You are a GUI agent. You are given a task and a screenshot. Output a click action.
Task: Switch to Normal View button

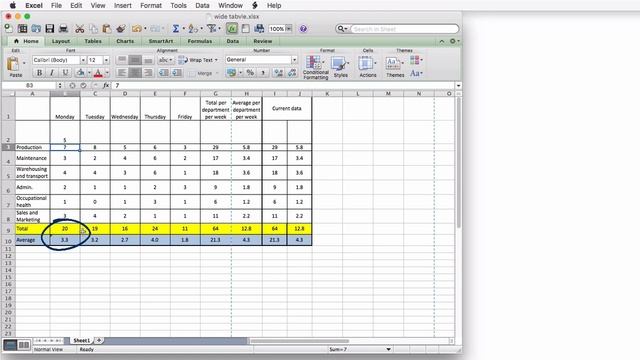(10, 345)
